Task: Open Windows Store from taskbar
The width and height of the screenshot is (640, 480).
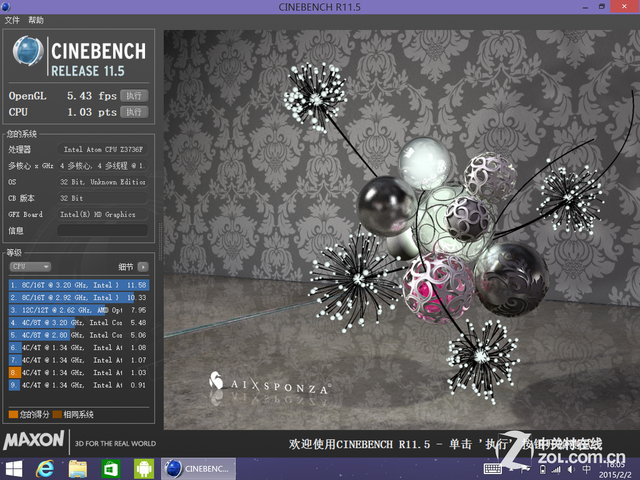Action: tap(111, 469)
